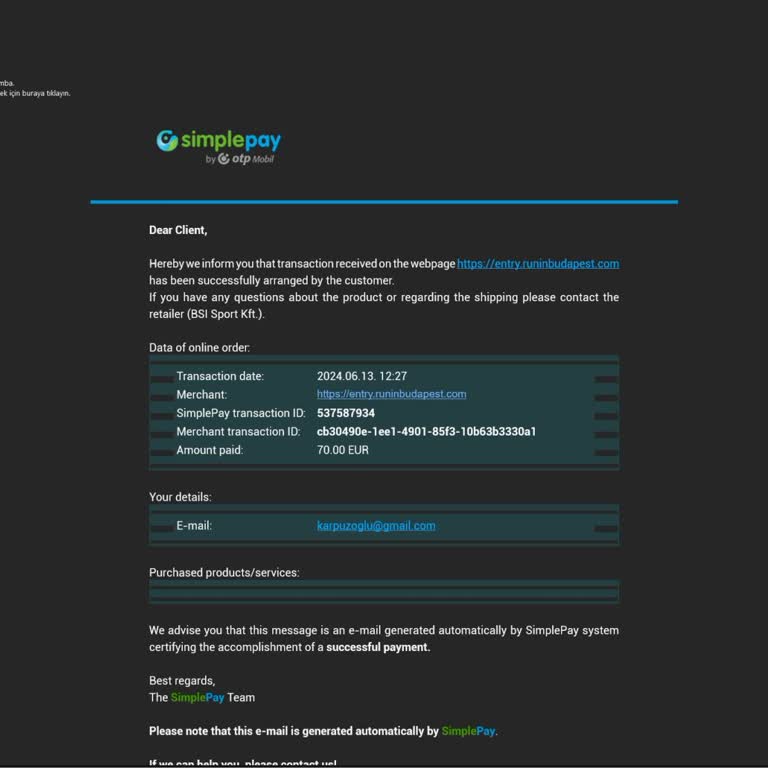Click the "Transaction date:" label

click(220, 376)
